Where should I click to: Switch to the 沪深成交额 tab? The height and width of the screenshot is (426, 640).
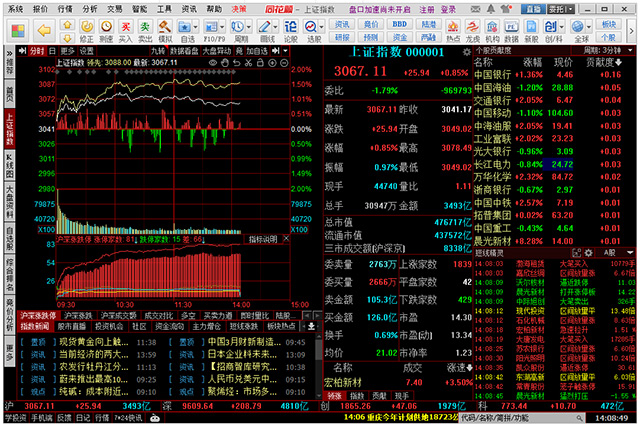[114, 315]
